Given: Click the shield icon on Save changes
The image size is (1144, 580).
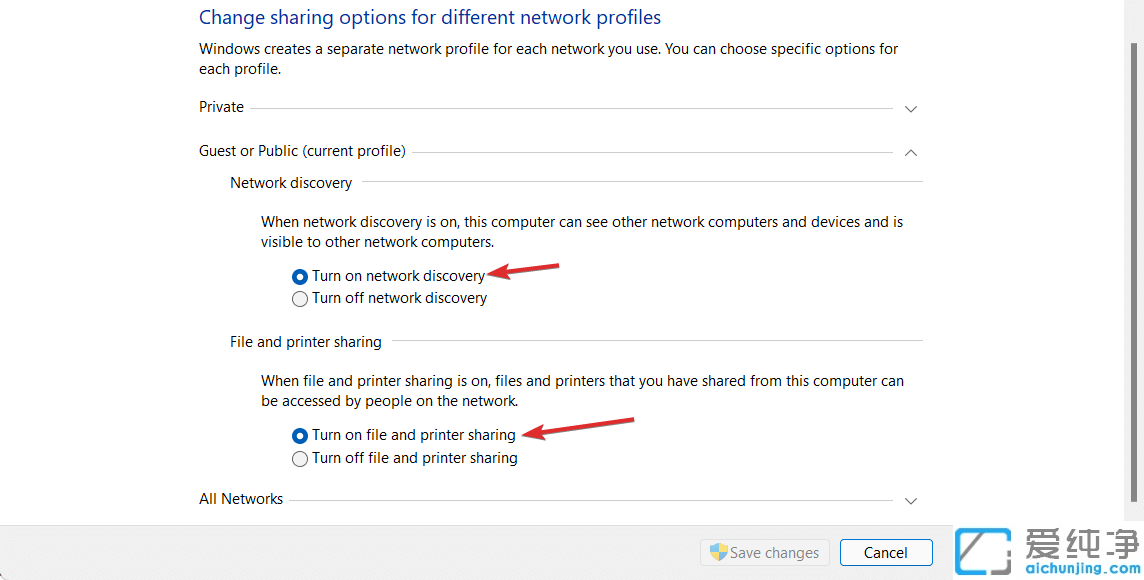Looking at the screenshot, I should click(x=718, y=552).
